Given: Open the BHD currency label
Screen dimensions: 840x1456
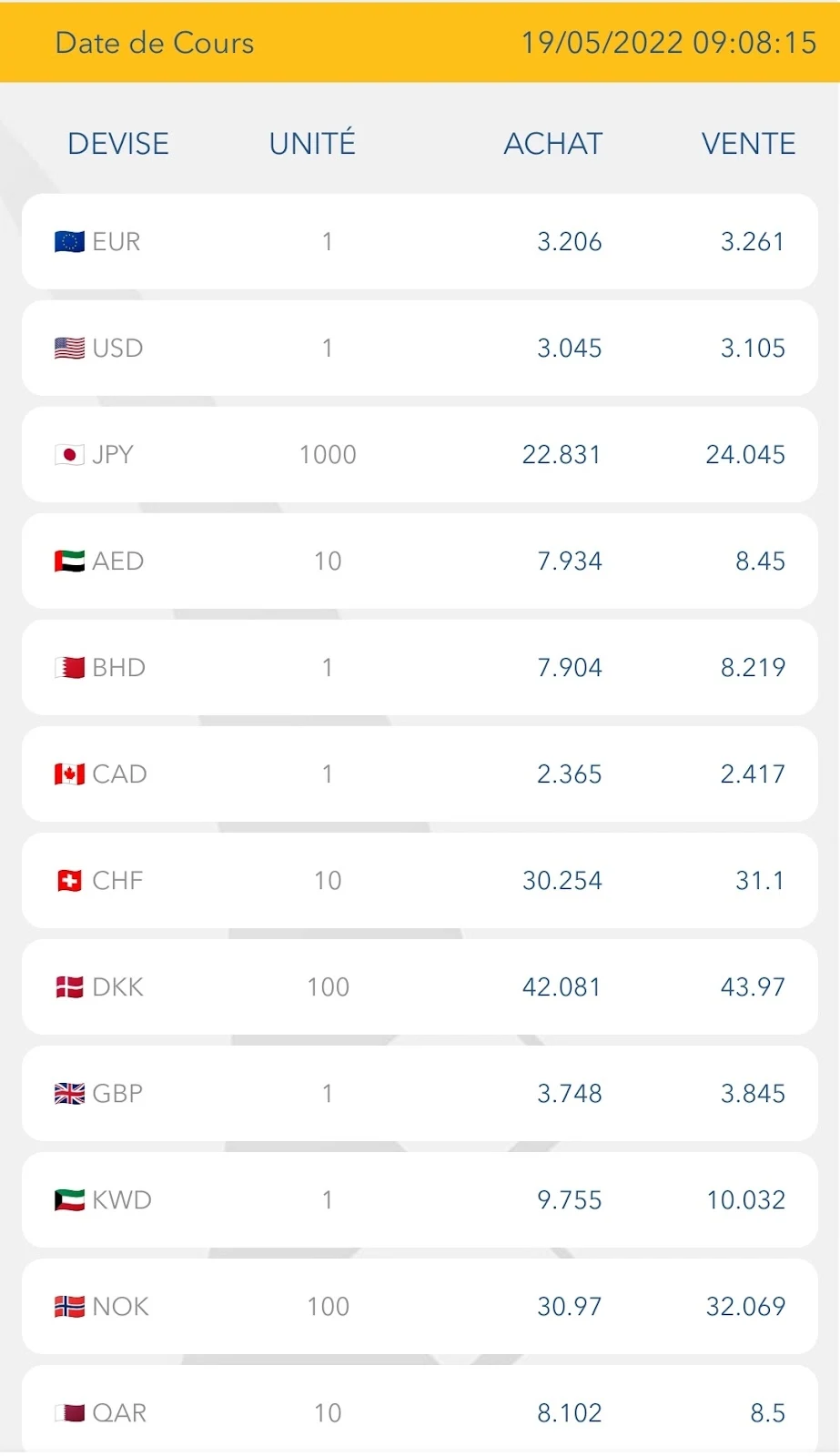Looking at the screenshot, I should pos(119,668).
